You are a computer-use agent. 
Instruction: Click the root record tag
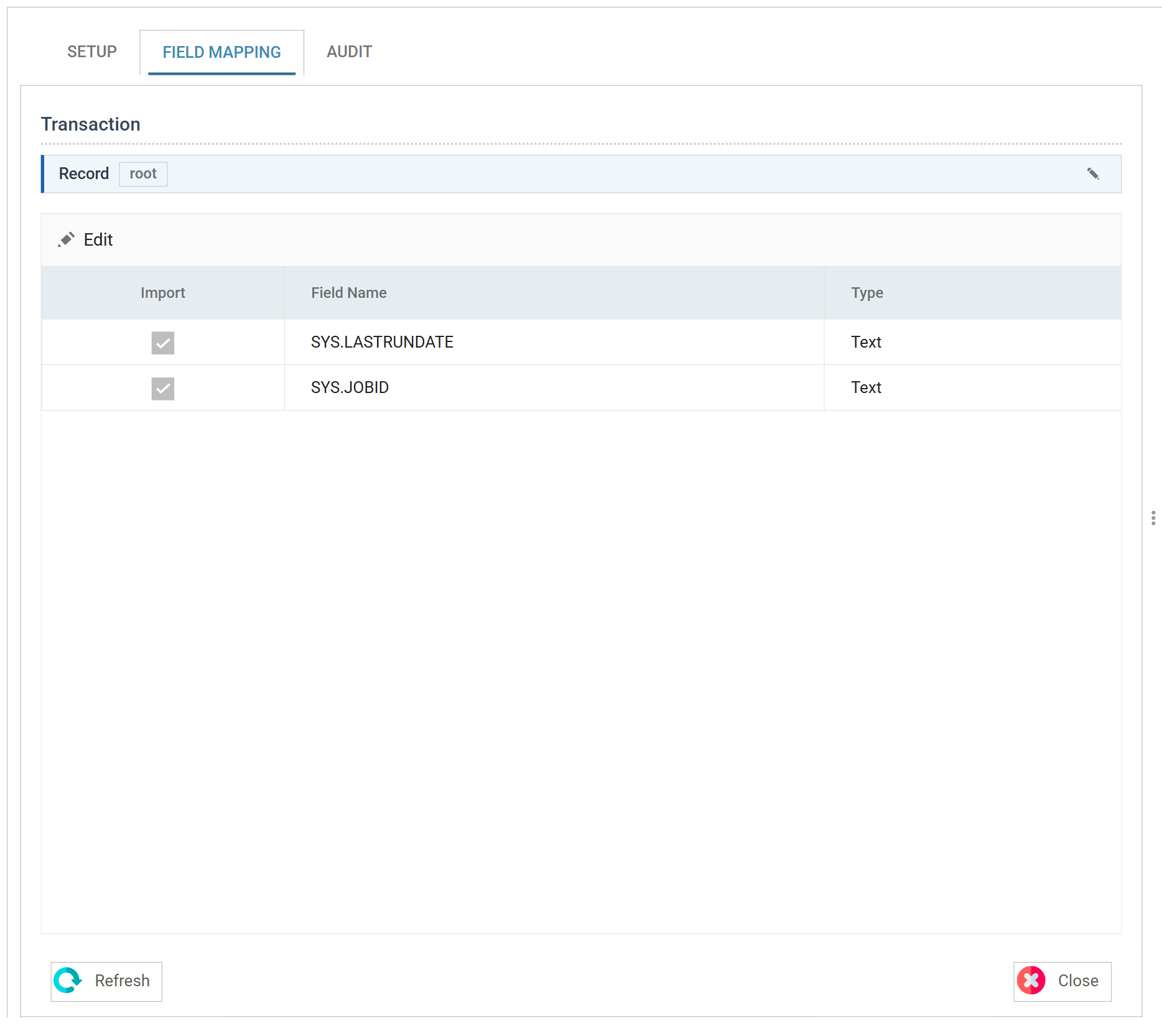143,174
